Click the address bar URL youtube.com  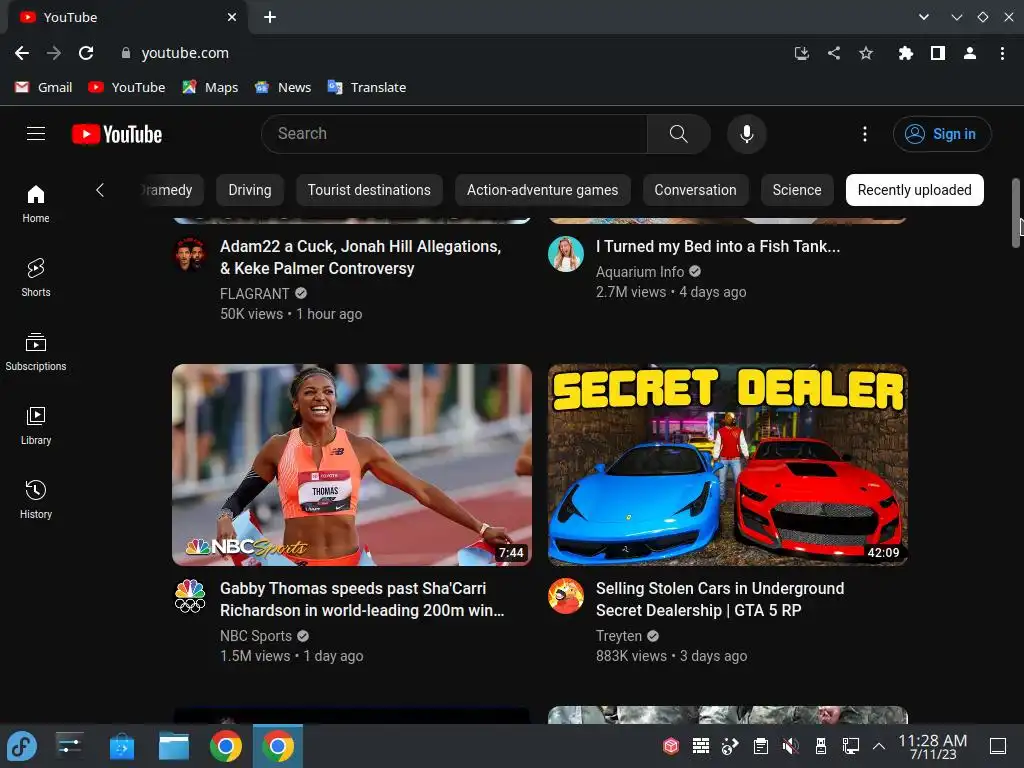[185, 53]
